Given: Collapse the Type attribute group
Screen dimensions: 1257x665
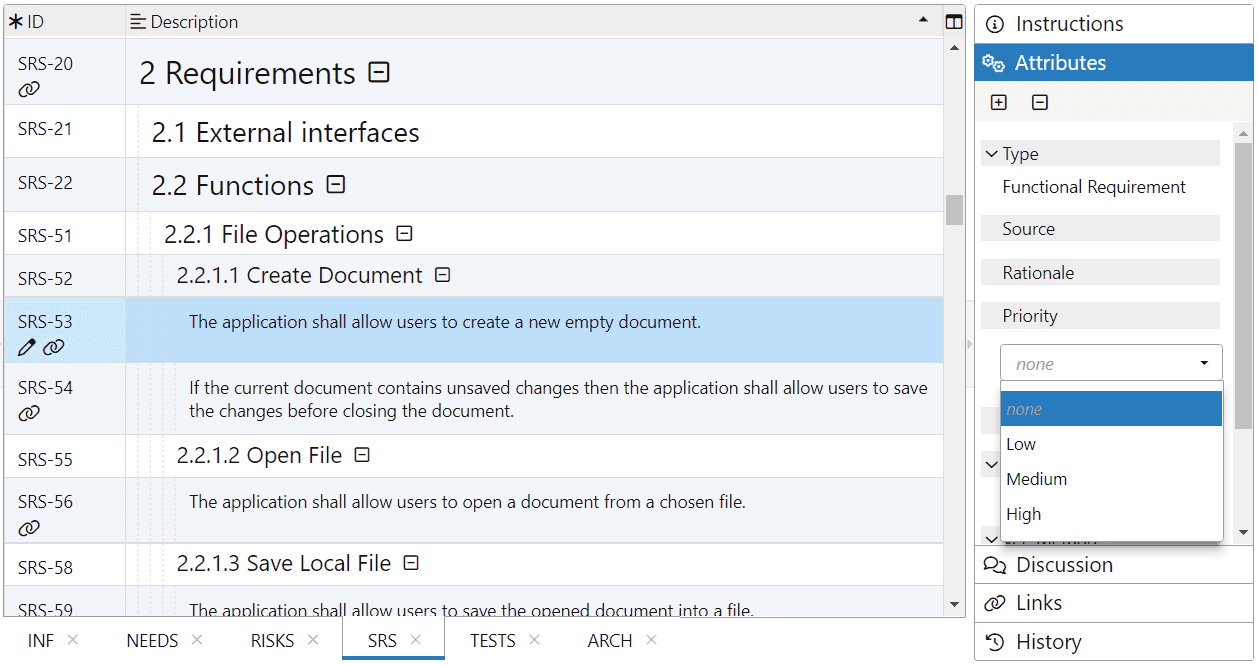Looking at the screenshot, I should click(x=992, y=154).
